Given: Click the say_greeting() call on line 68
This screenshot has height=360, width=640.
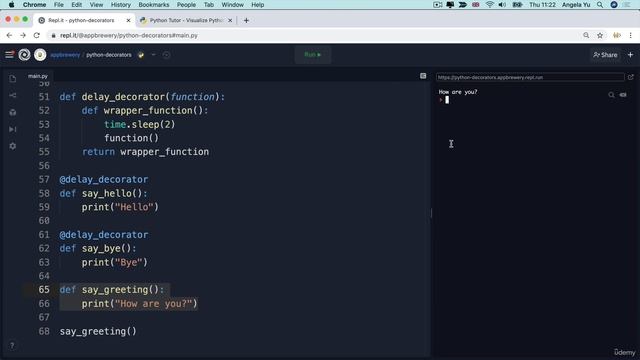Looking at the screenshot, I should pos(98,331).
